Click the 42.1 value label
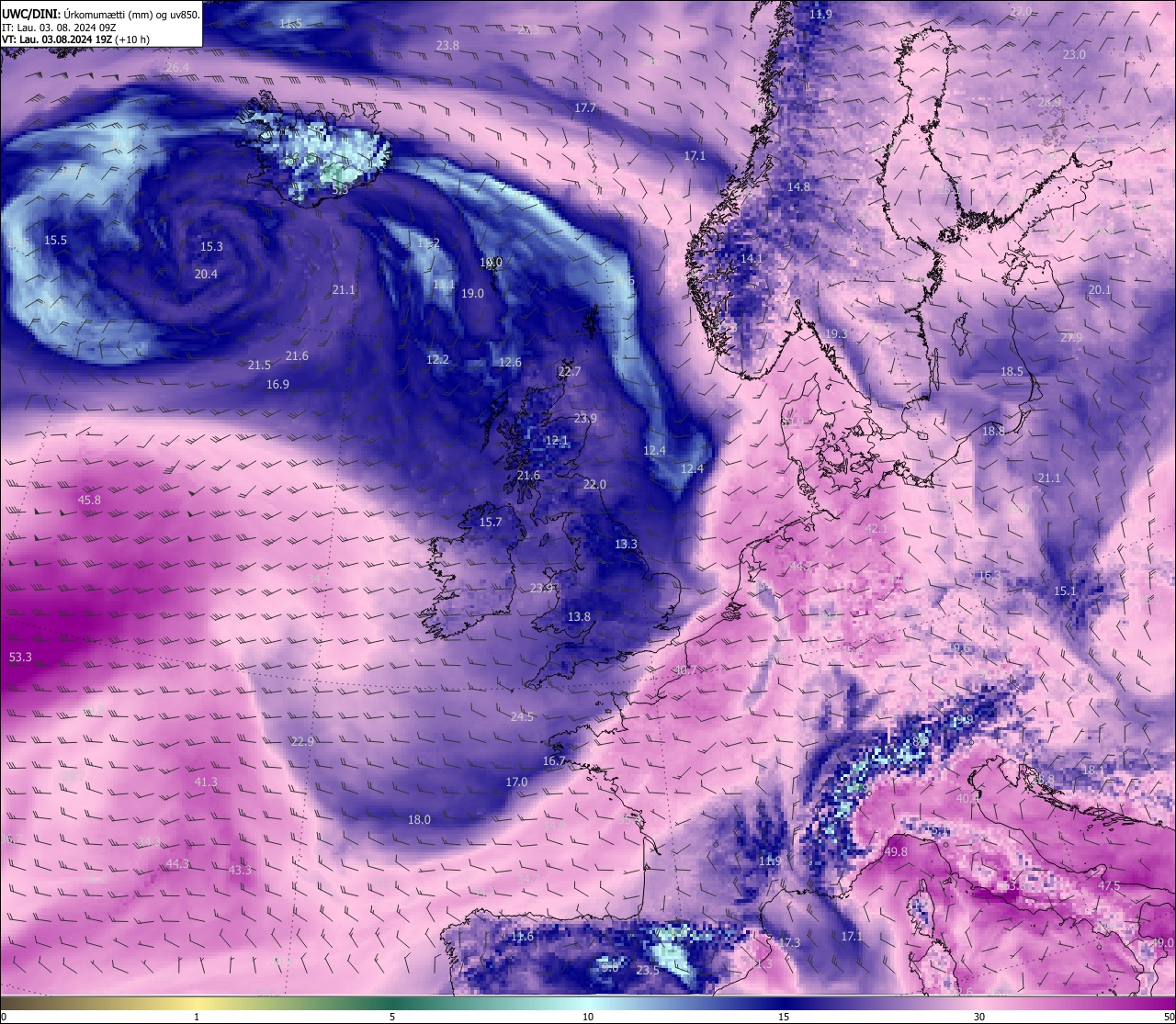Screen dimensions: 1176x1024 tap(877, 528)
